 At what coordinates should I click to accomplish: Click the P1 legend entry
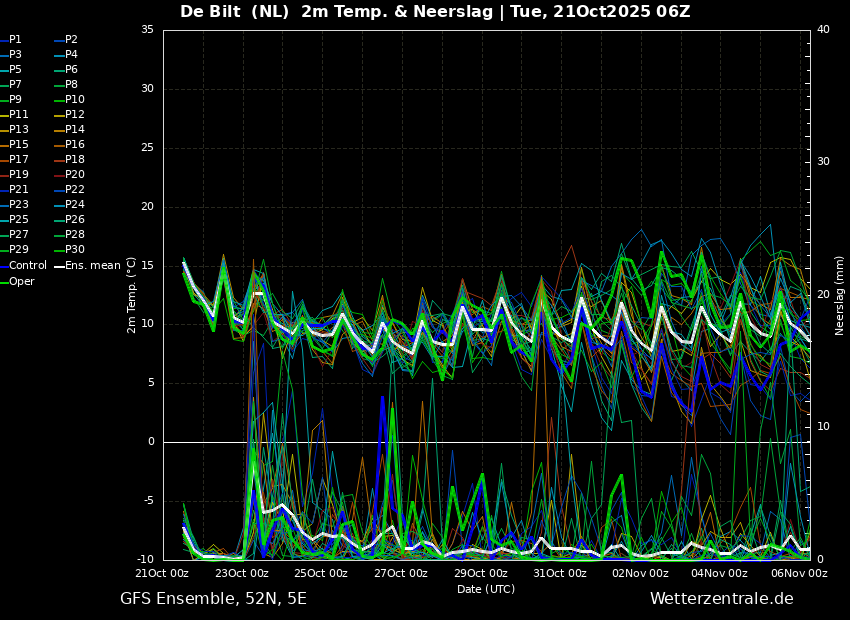click(15, 40)
